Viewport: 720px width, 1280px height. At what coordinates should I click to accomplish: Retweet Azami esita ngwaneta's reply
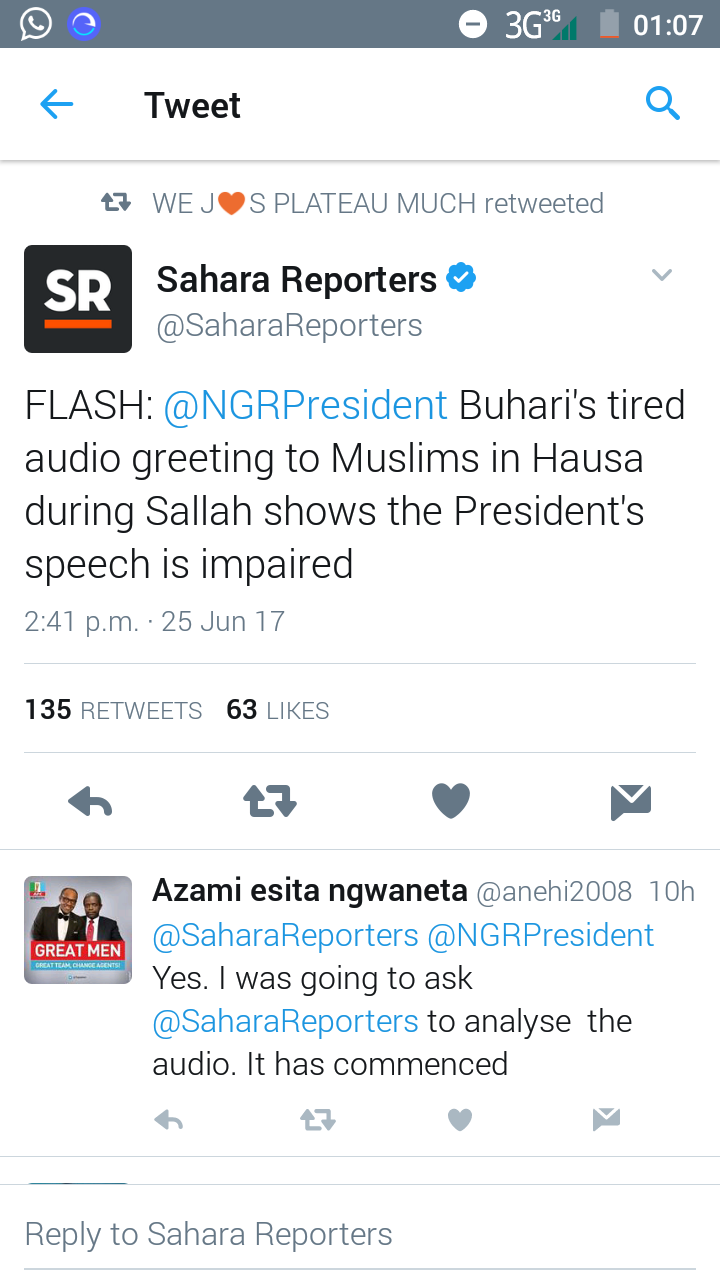318,1120
